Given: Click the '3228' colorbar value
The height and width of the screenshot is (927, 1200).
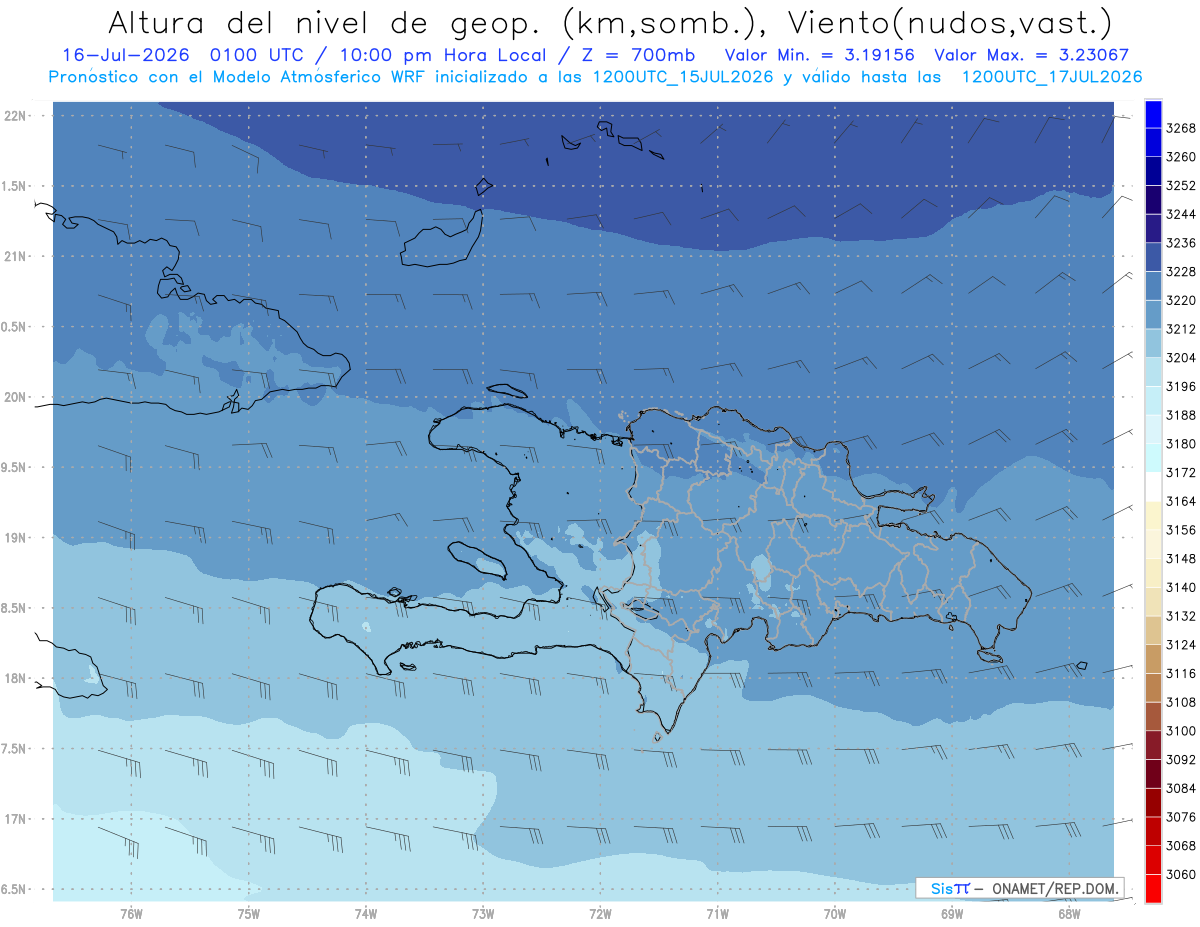Looking at the screenshot, I should tap(1181, 272).
